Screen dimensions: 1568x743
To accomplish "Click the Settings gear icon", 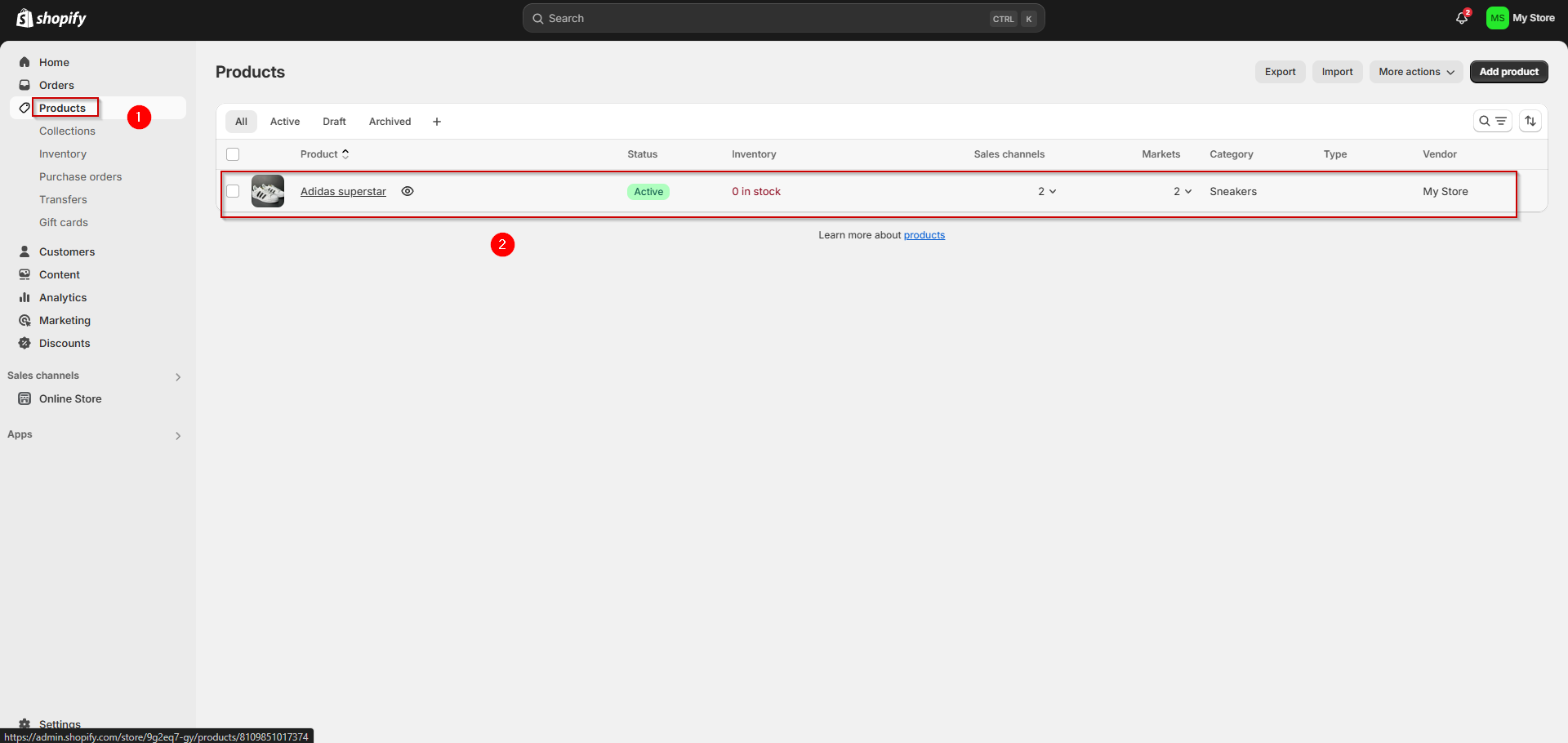I will 24,724.
